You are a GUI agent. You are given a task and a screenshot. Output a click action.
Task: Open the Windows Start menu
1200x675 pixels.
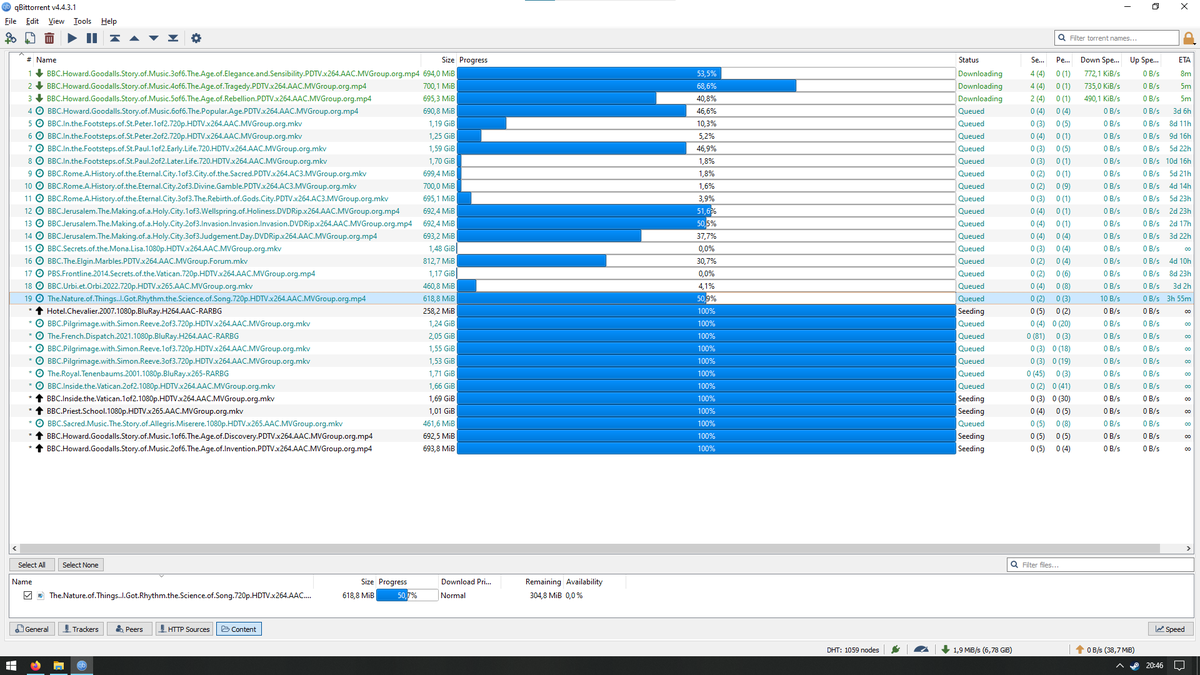click(12, 665)
